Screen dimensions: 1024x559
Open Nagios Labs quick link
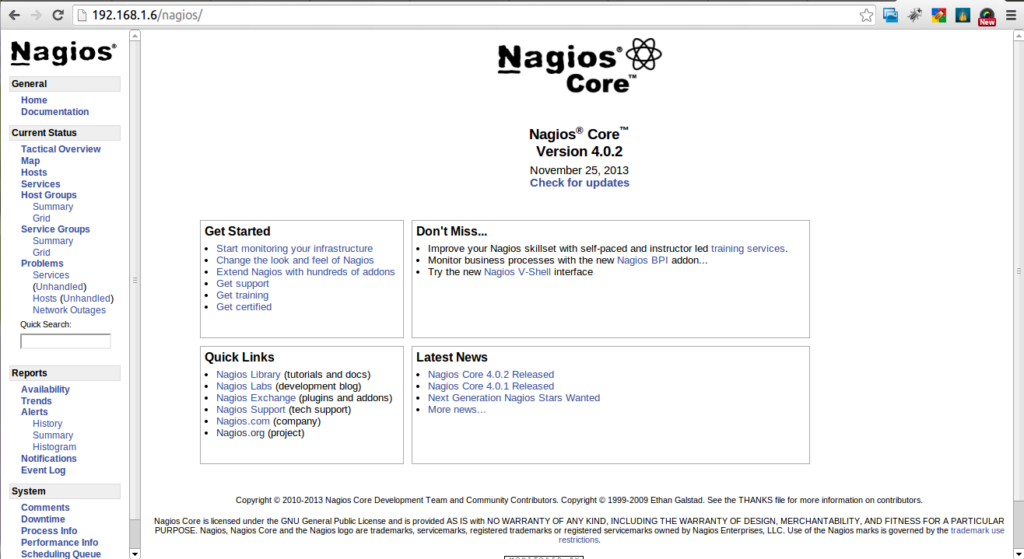(244, 387)
